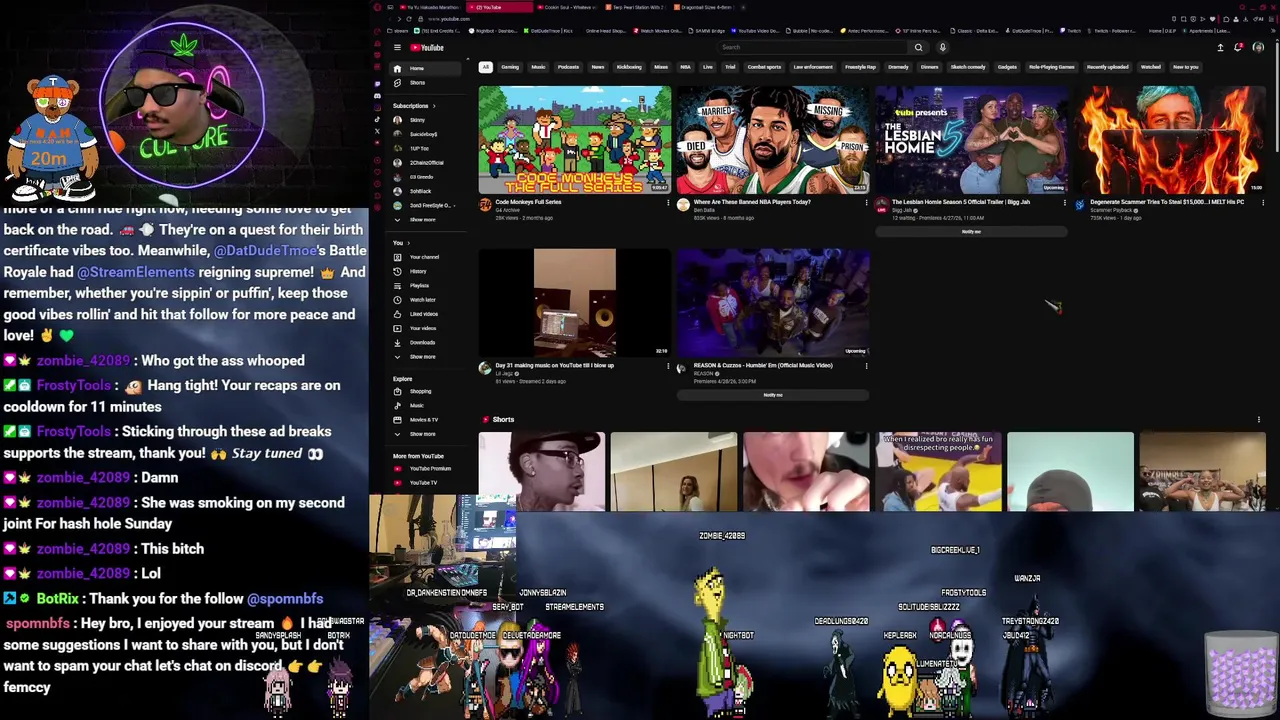Play the Banned NBA Players video thumbnail
This screenshot has width=1280, height=720.
point(773,140)
